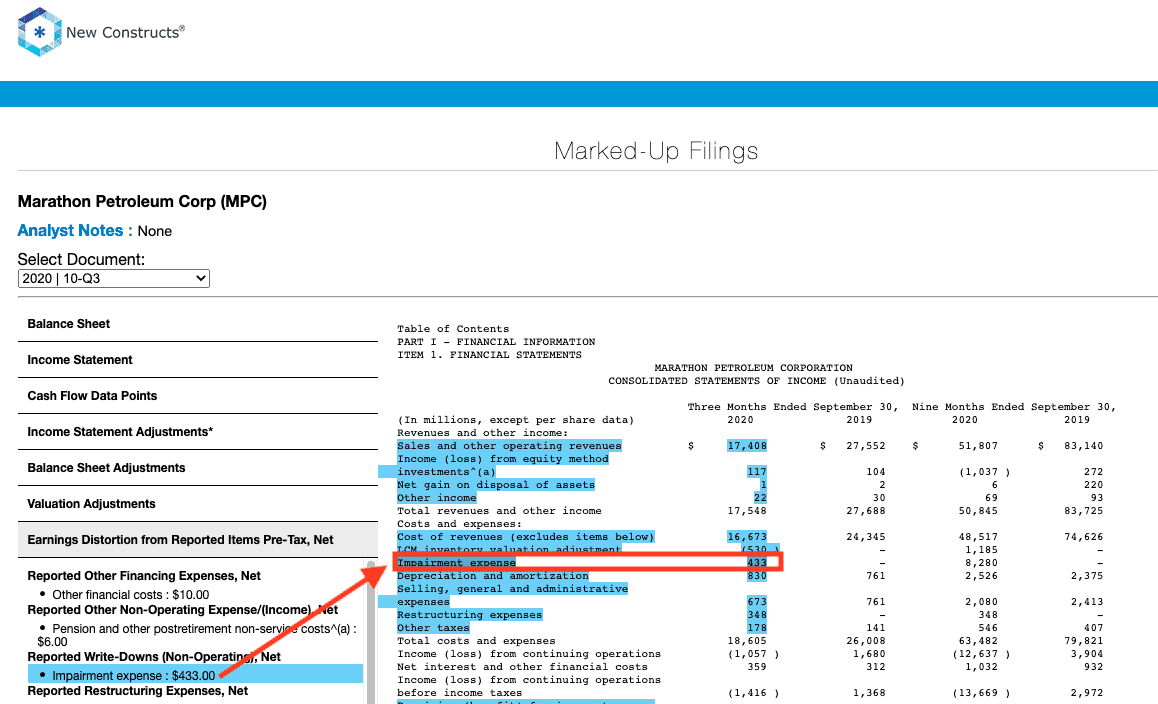Click the highlighted value 16,673
Image resolution: width=1158 pixels, height=704 pixels.
(747, 536)
